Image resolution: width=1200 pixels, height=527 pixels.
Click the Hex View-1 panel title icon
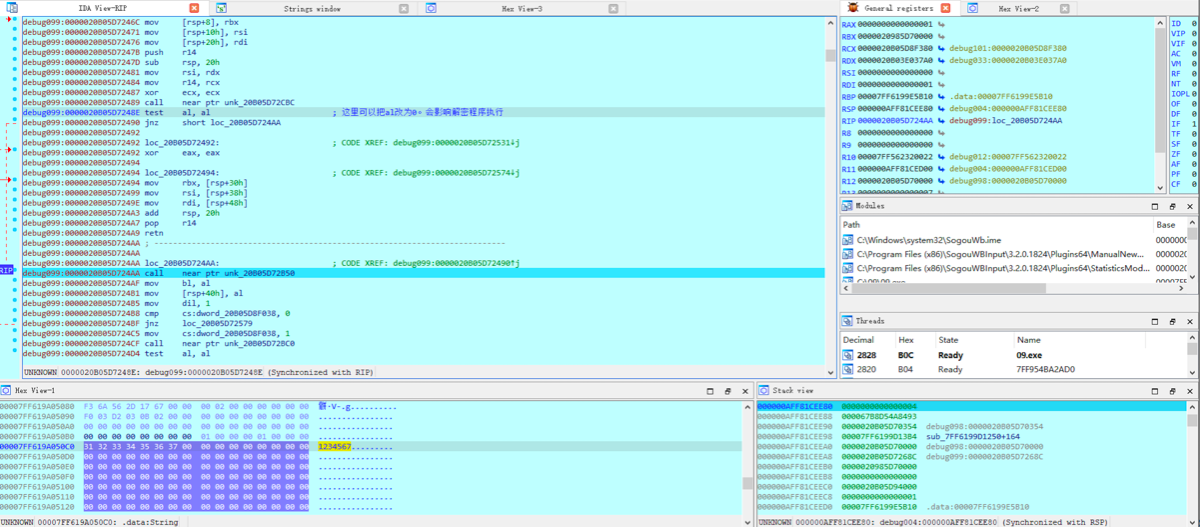coord(7,390)
